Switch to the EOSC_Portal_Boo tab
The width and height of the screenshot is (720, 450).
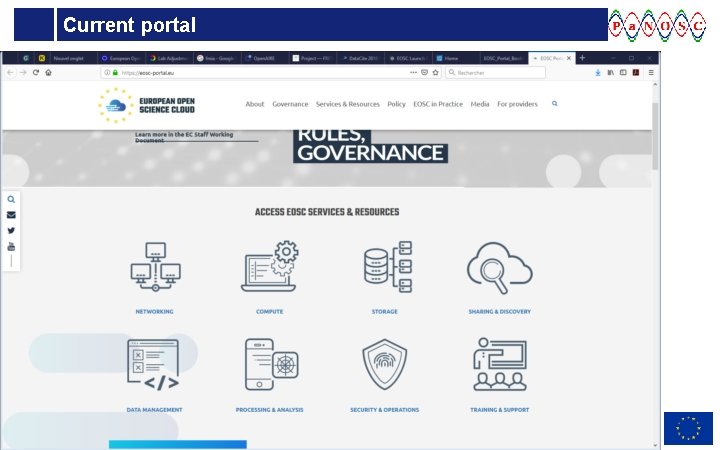tap(503, 58)
